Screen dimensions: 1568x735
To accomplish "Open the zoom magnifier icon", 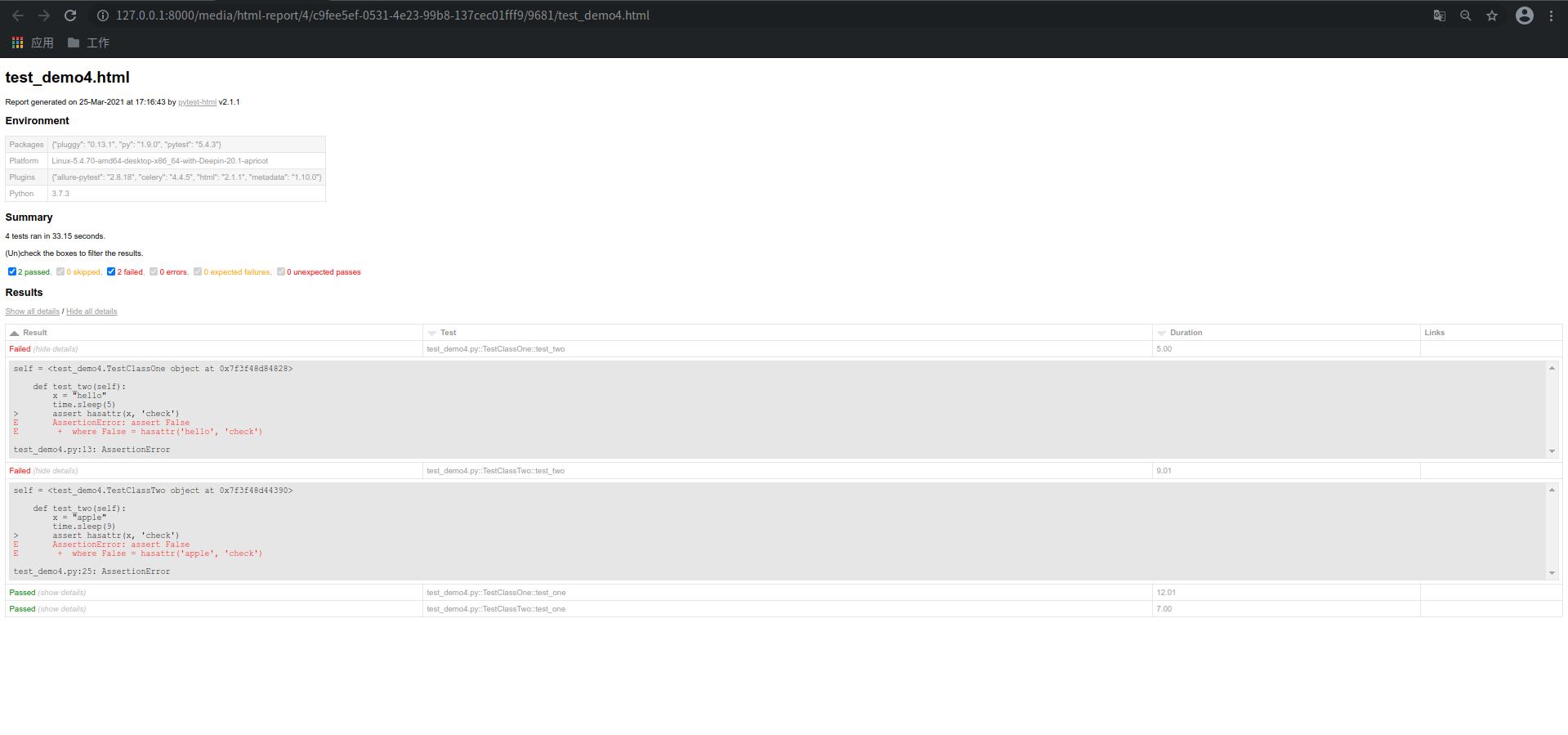I will click(x=1466, y=16).
